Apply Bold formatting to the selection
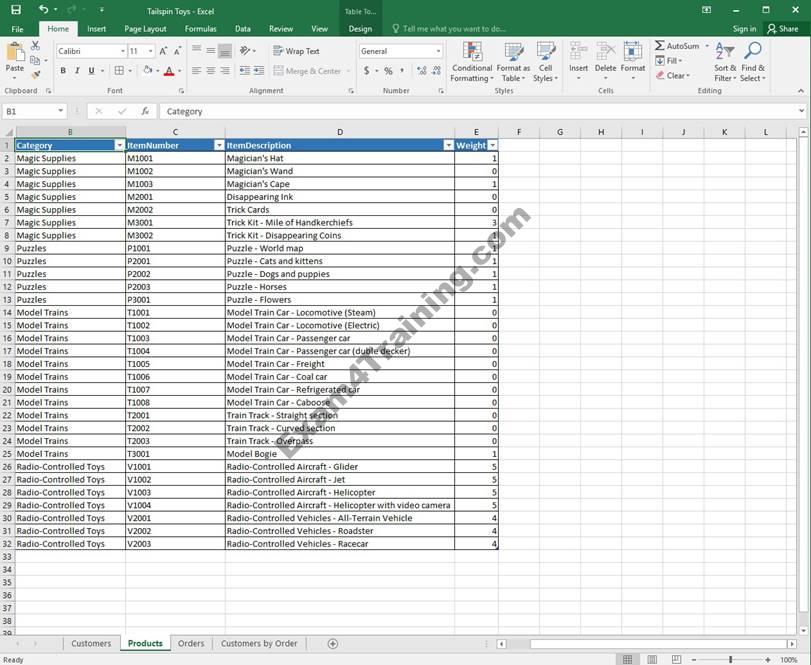 [63, 71]
